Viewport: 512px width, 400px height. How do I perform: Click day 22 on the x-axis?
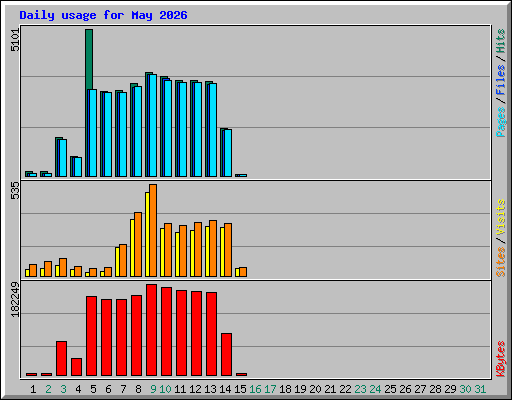(x=345, y=389)
